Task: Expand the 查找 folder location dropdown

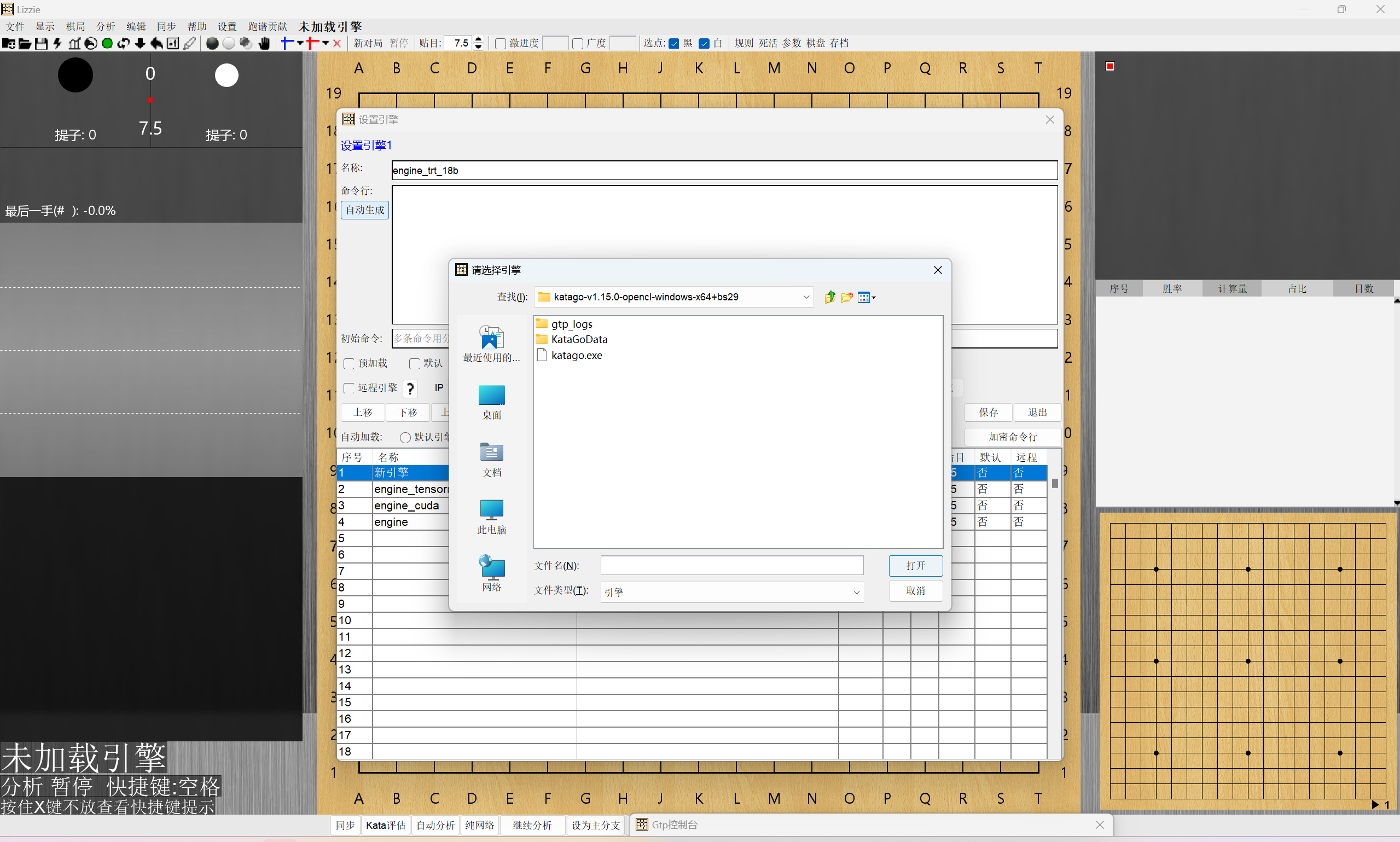Action: point(805,297)
